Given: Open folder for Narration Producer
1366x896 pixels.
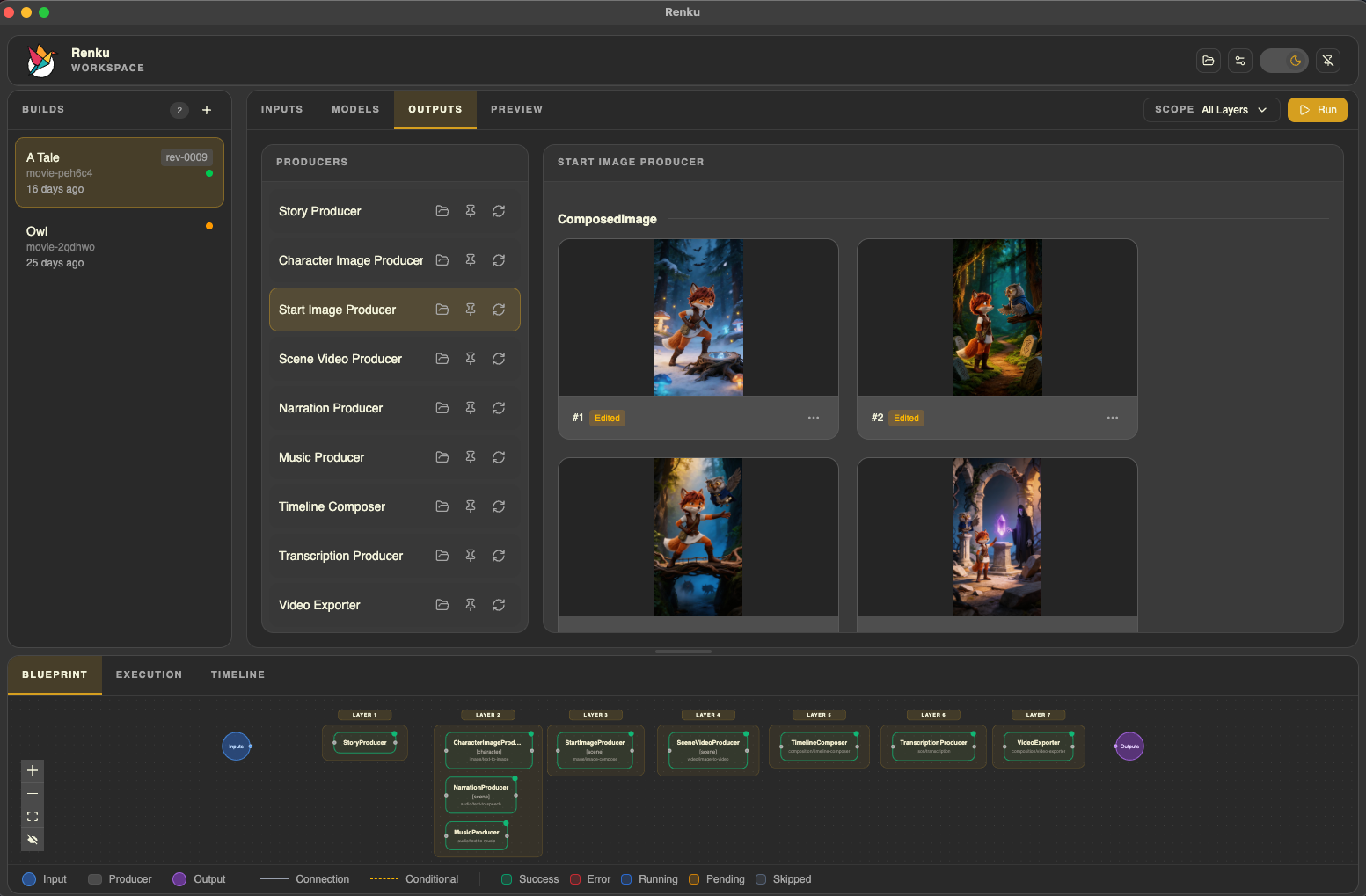Looking at the screenshot, I should (x=442, y=408).
